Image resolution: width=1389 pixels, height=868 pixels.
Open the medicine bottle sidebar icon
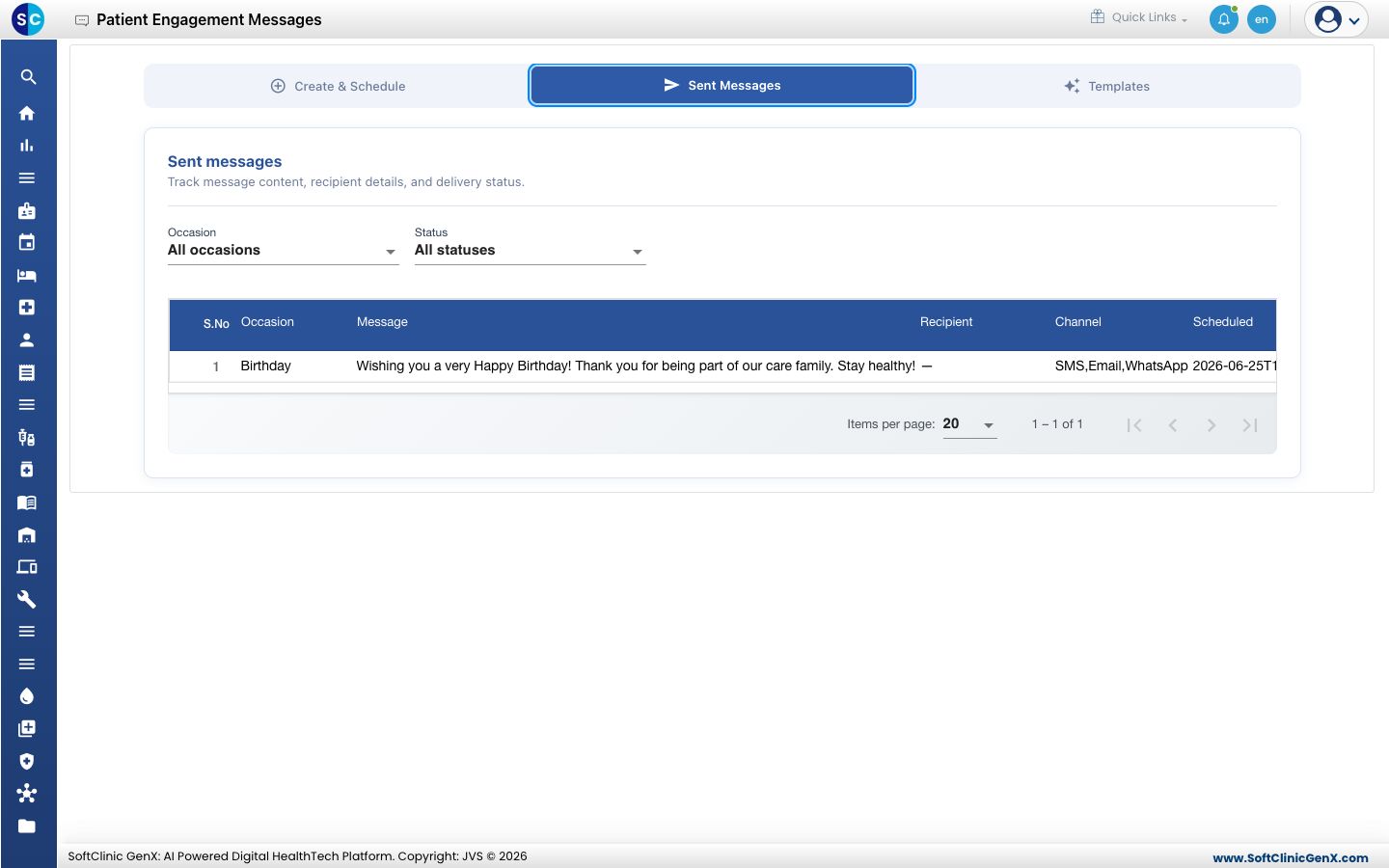click(27, 470)
